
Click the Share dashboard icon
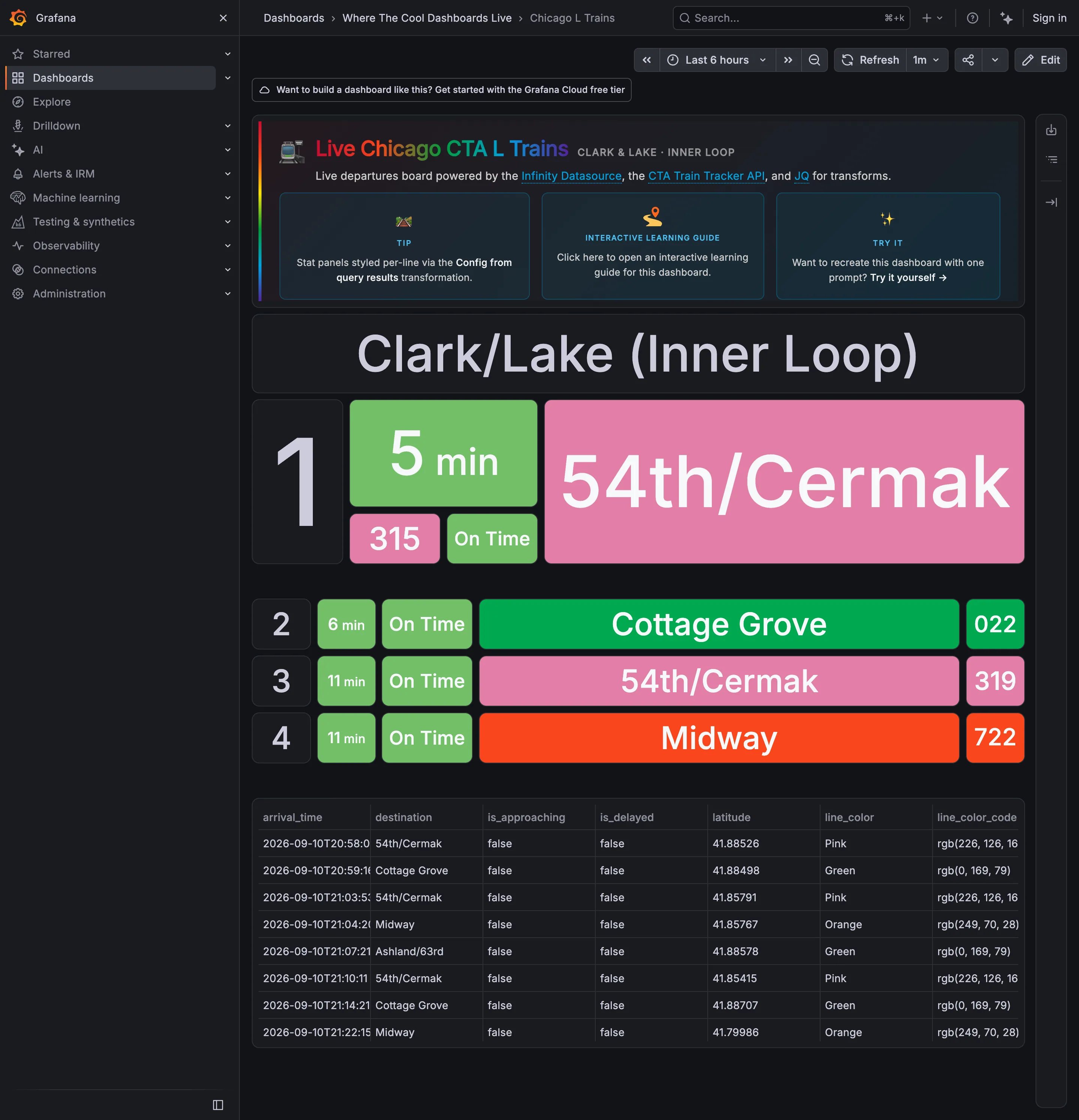click(x=968, y=60)
